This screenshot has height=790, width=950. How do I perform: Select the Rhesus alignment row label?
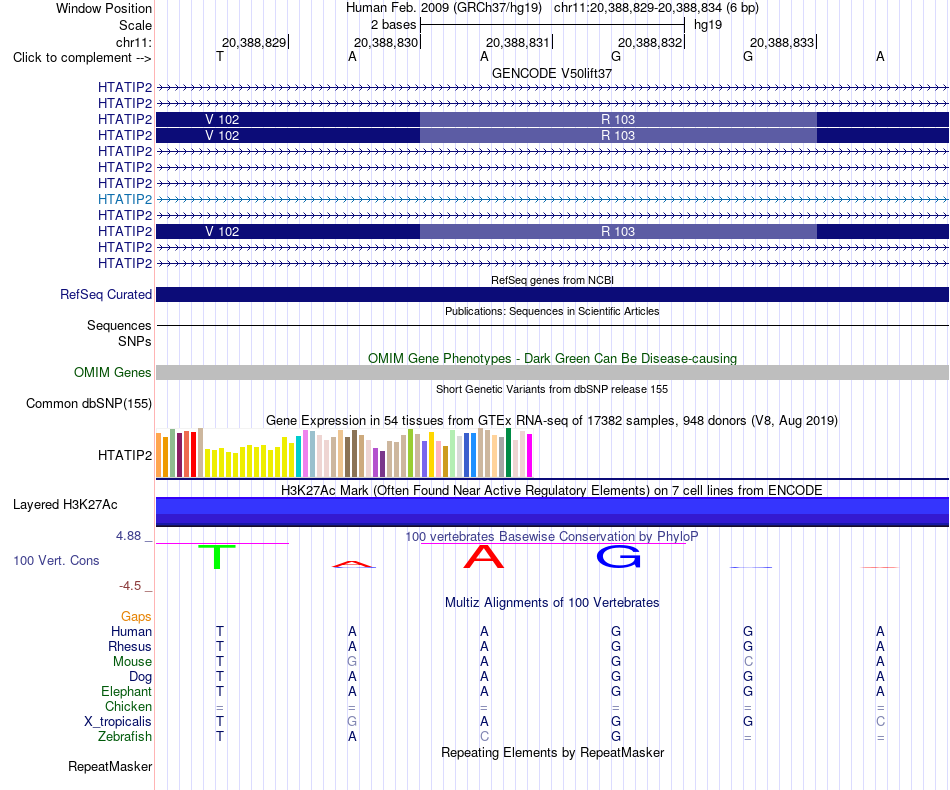pos(130,646)
